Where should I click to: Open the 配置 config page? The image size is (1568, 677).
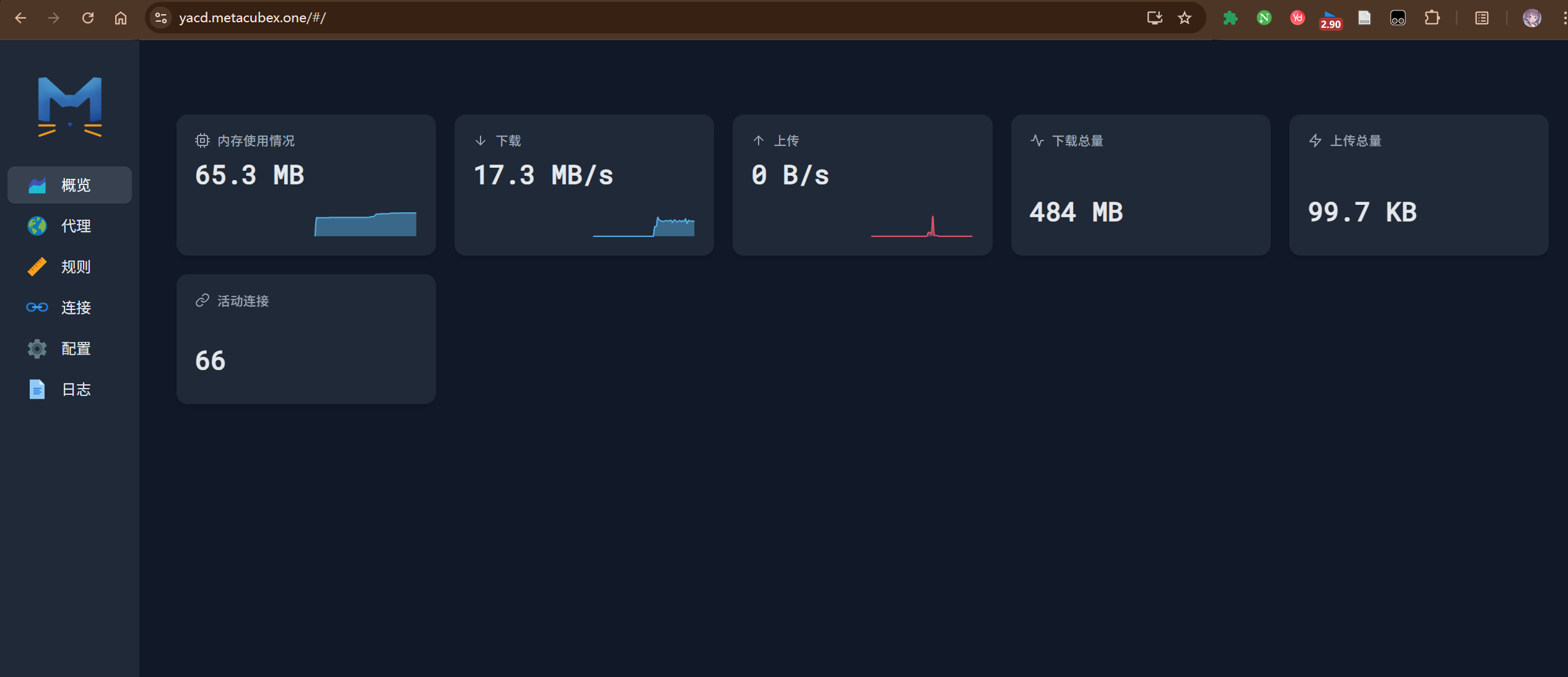coord(69,348)
